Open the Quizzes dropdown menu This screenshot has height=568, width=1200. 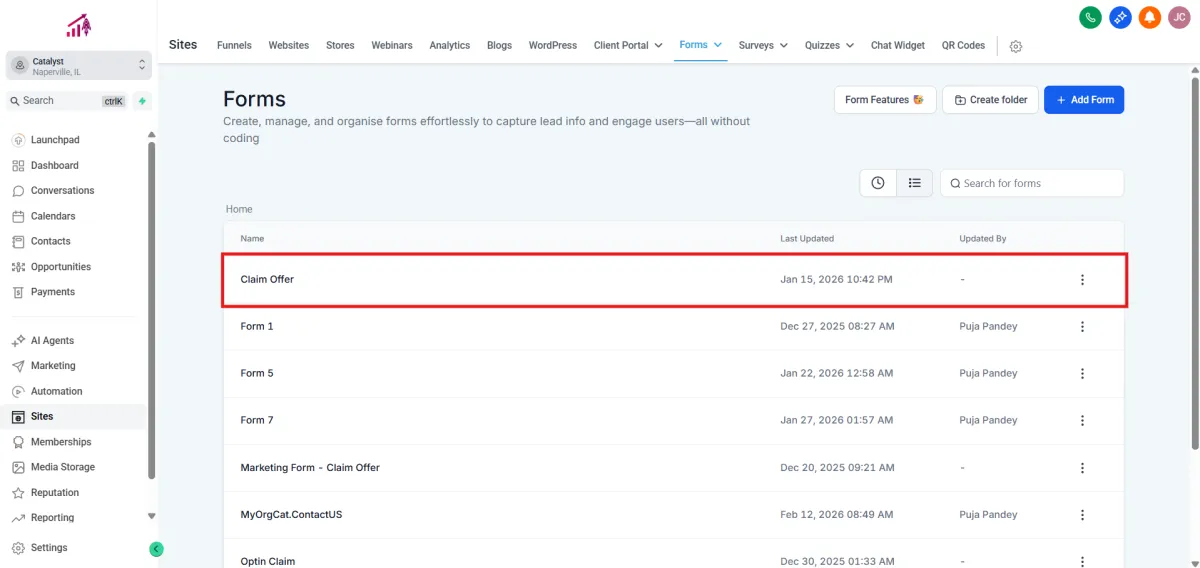829,45
